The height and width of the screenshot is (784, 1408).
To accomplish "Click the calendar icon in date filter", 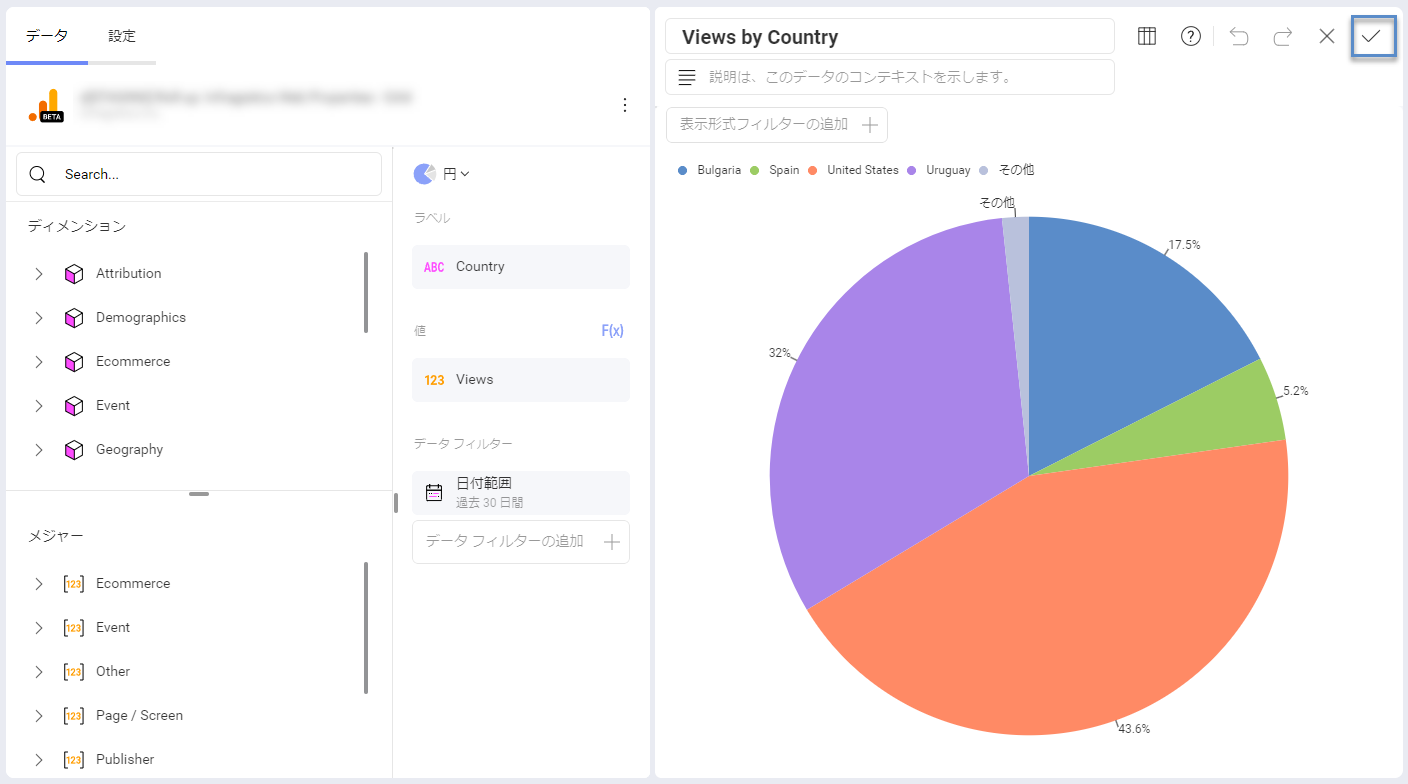I will 434,492.
